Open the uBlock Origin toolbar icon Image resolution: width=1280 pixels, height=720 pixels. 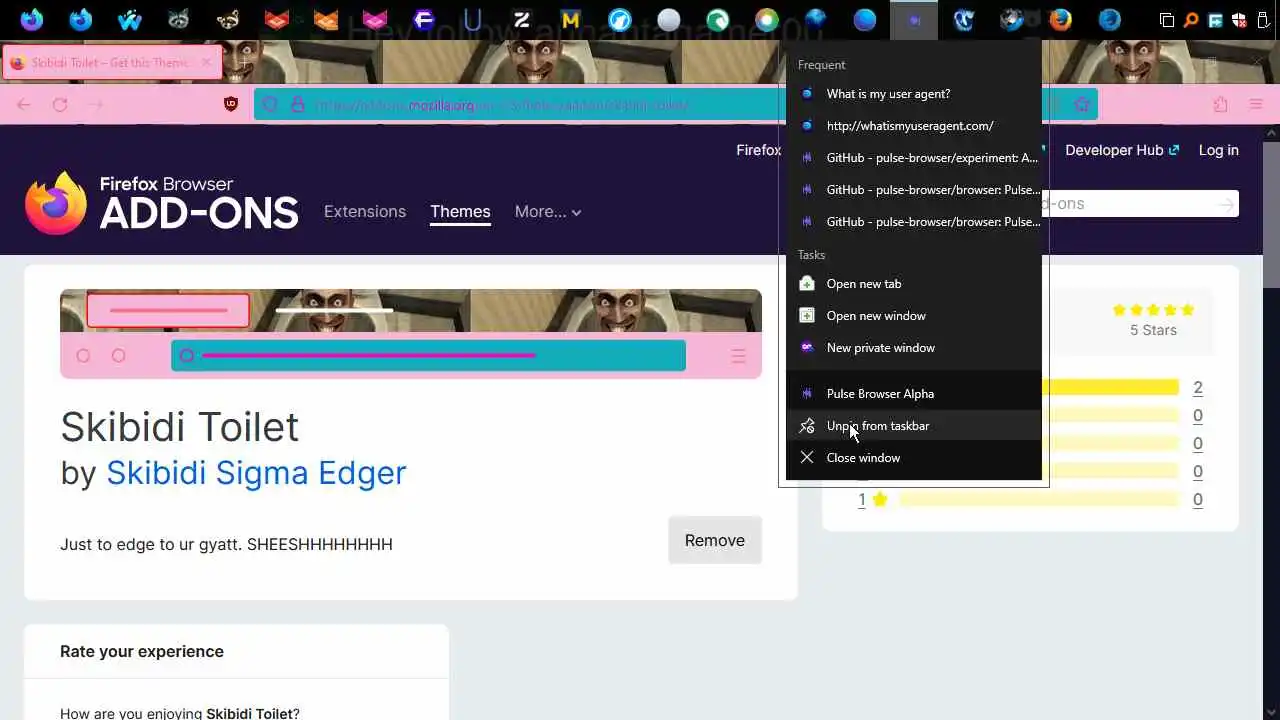pyautogui.click(x=231, y=104)
